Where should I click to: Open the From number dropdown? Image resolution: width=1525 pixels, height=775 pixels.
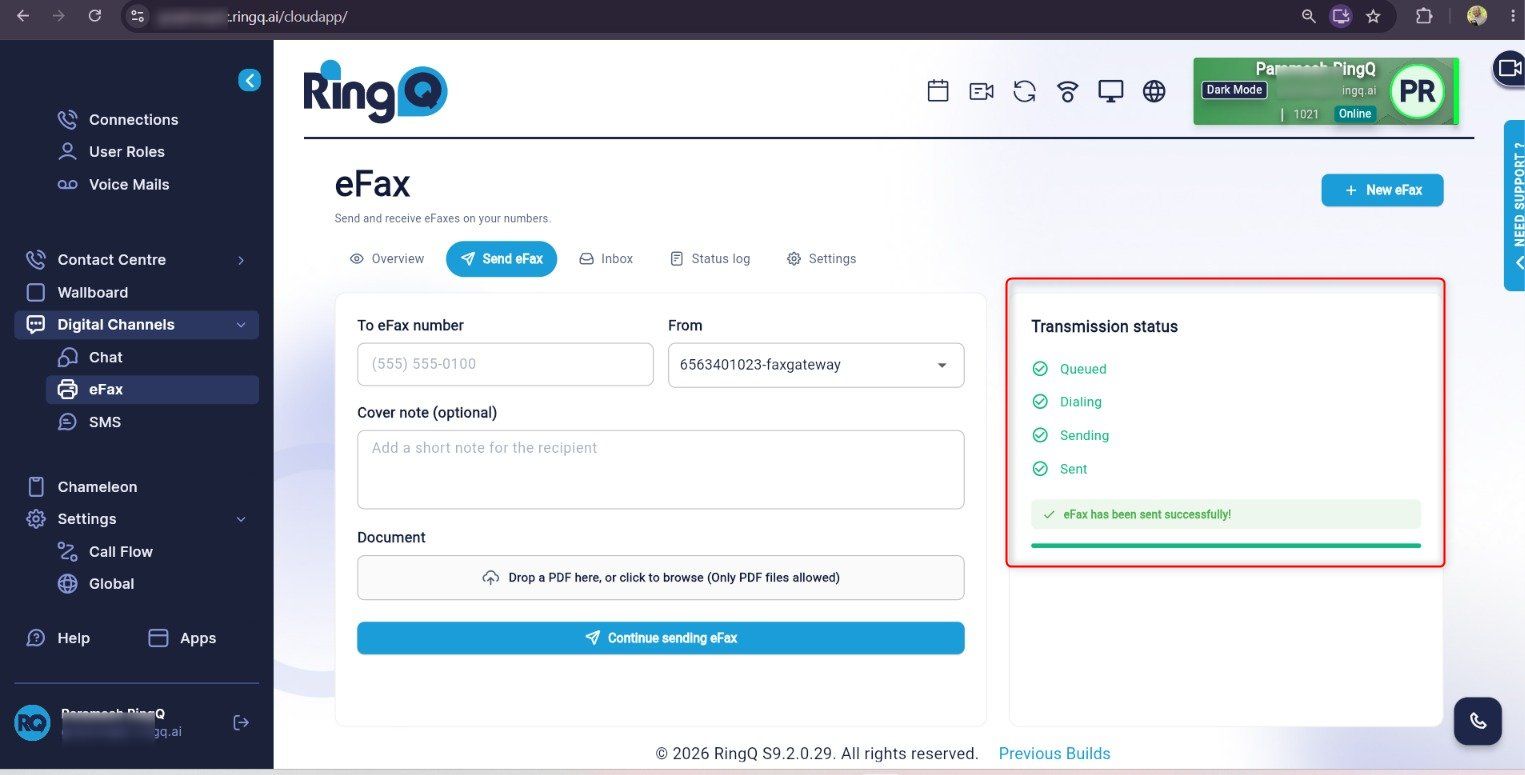click(x=816, y=365)
